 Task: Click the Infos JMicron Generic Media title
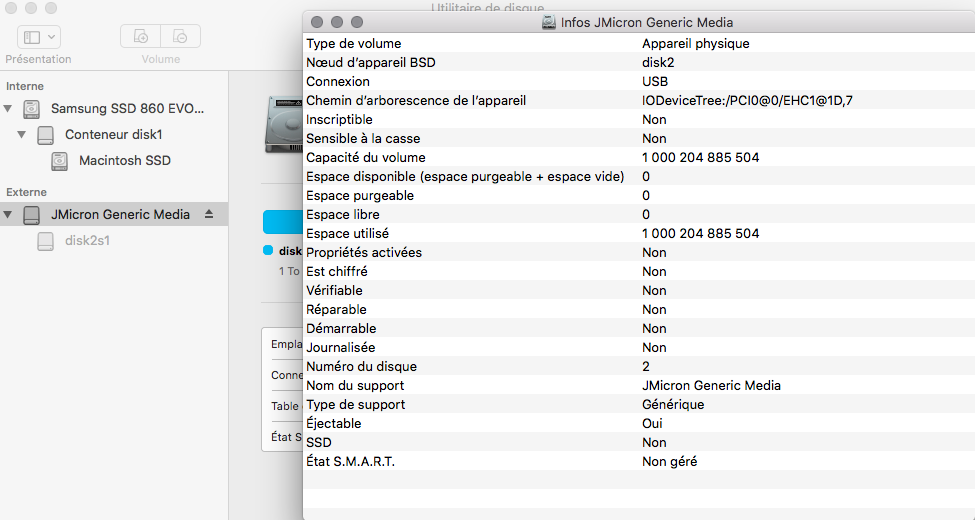pyautogui.click(x=650, y=22)
